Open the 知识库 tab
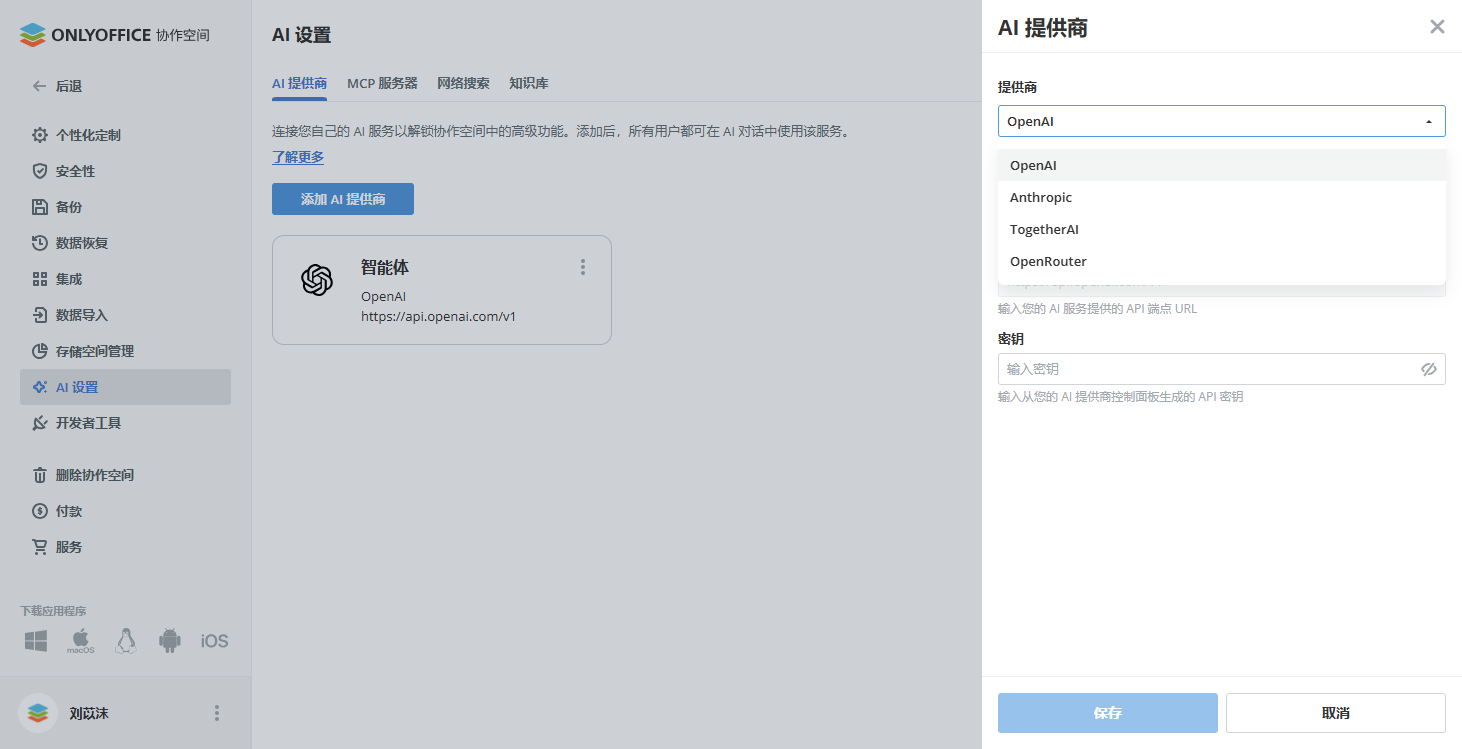 [x=528, y=83]
